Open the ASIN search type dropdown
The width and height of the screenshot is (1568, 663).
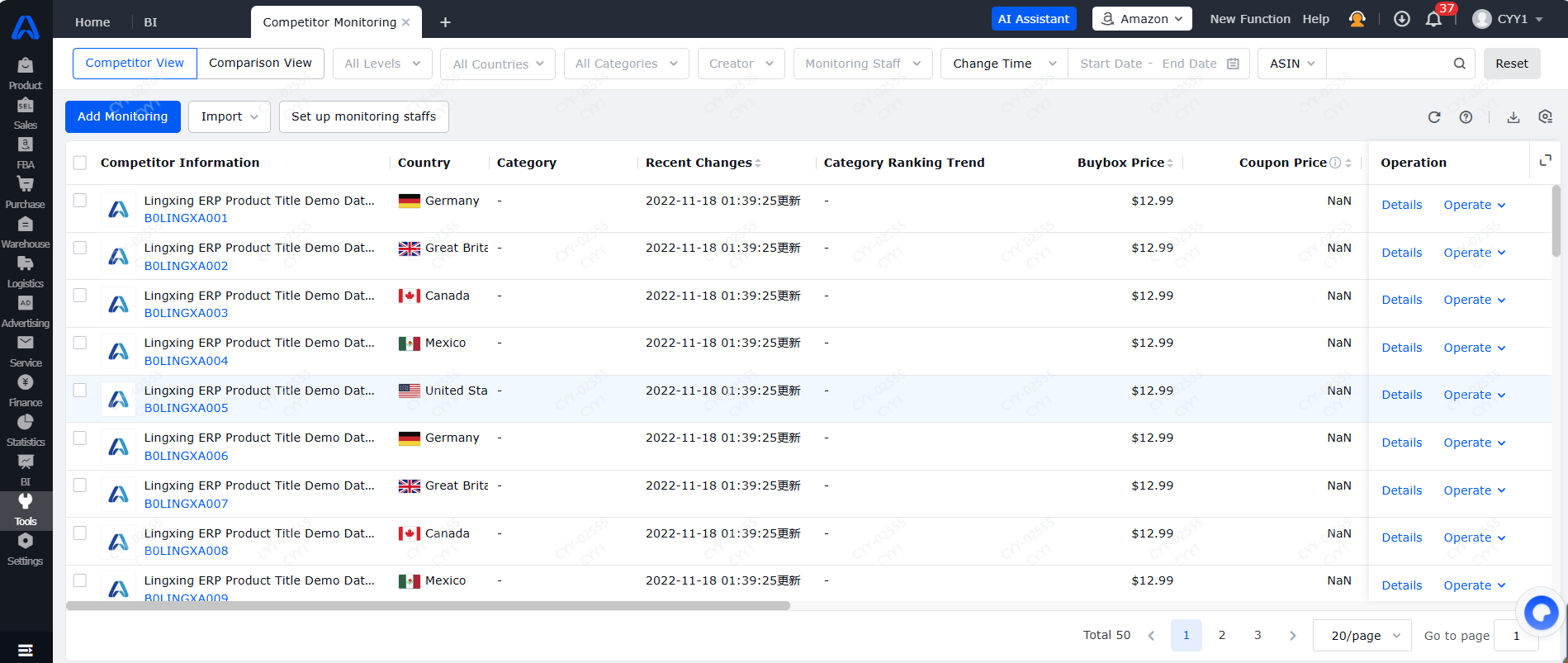(1292, 64)
